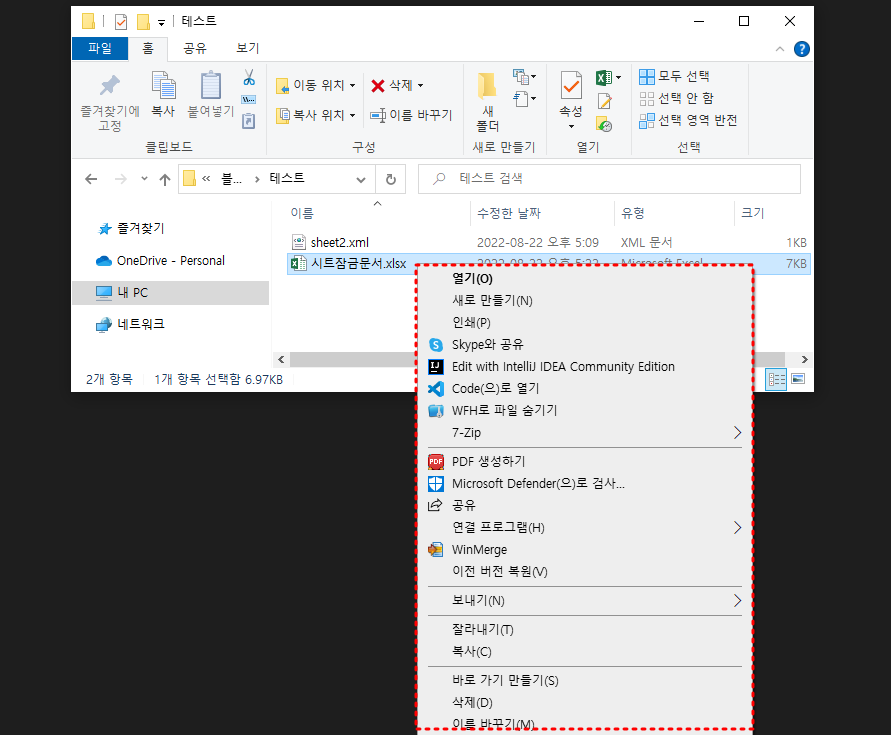Click the 속성 properties checkmark icon
This screenshot has width=891, height=735.
(571, 85)
